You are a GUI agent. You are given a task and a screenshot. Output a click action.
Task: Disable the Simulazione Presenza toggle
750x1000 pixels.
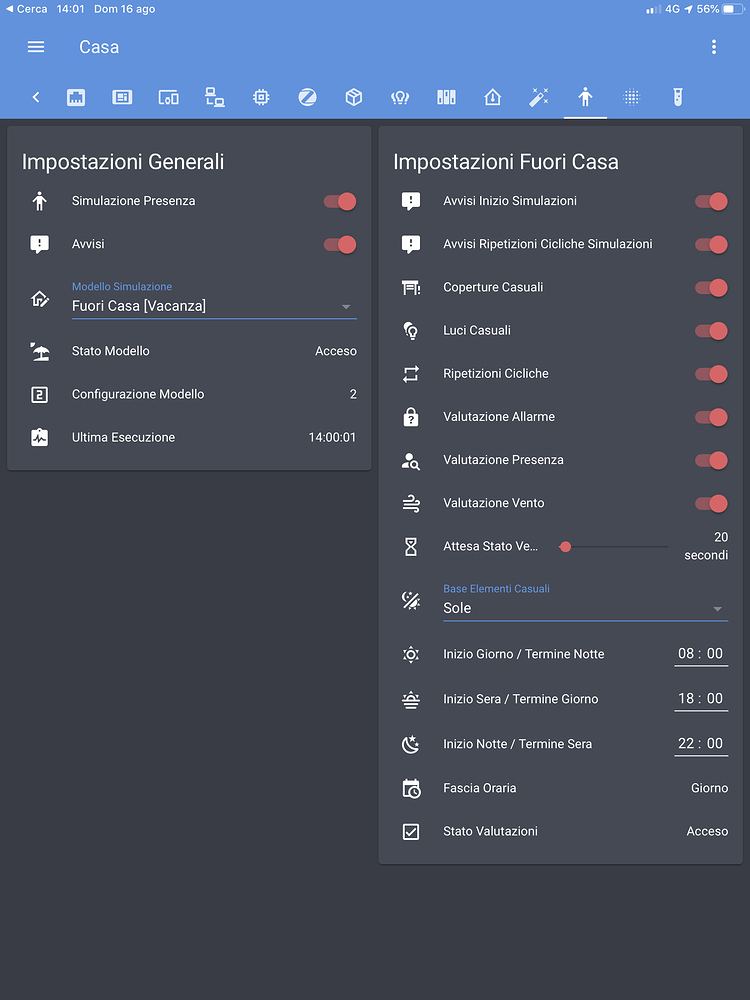point(340,200)
